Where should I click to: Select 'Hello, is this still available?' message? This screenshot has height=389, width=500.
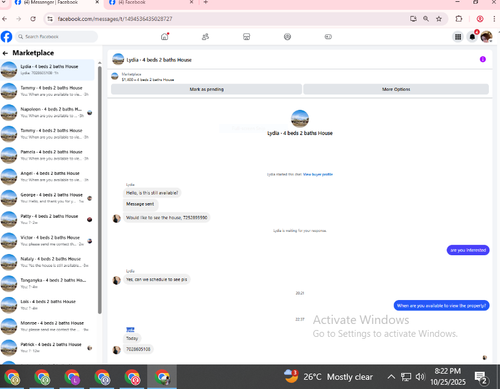pos(152,193)
